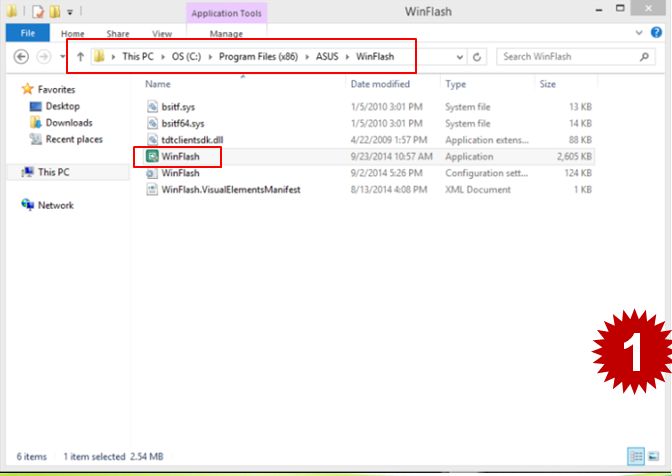The height and width of the screenshot is (476, 672).
Task: Sort by Date modified column header
Action: pos(380,84)
